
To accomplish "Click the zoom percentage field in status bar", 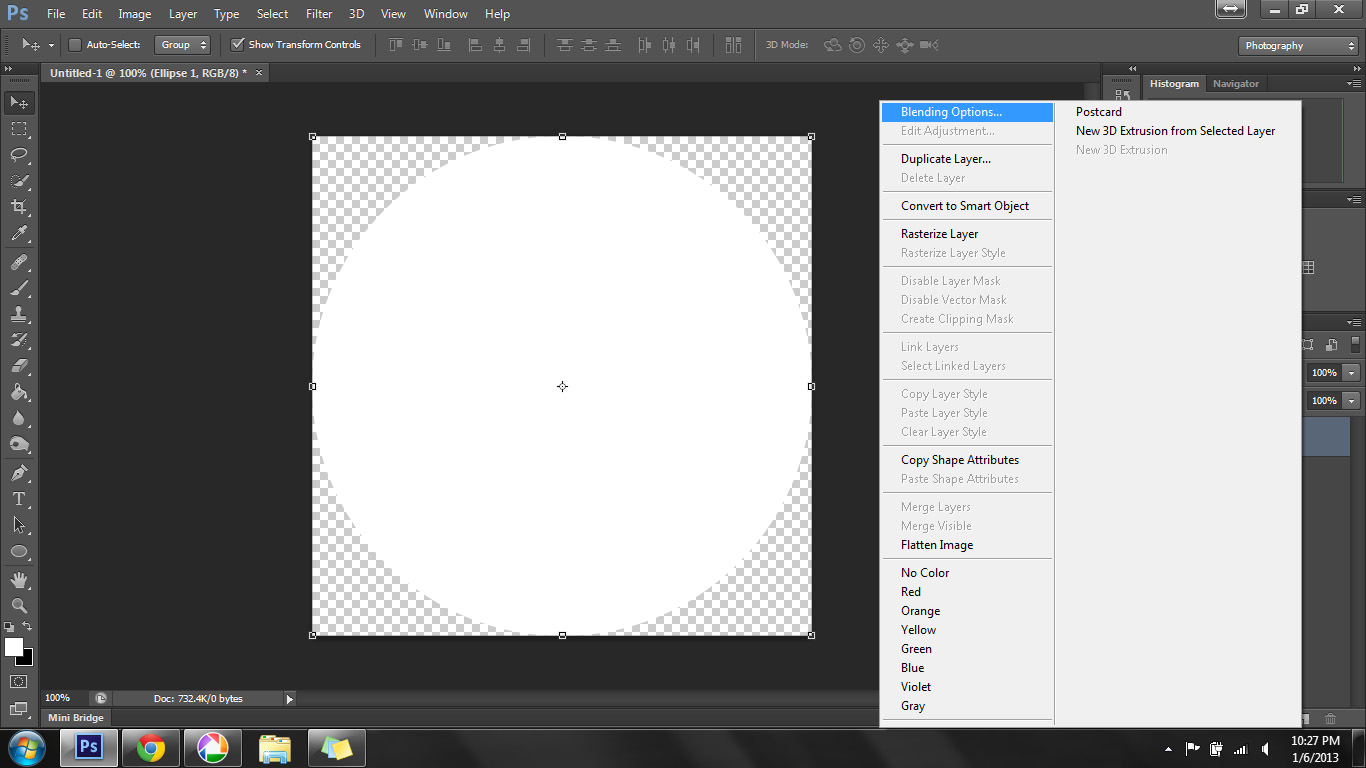I will click(x=63, y=698).
